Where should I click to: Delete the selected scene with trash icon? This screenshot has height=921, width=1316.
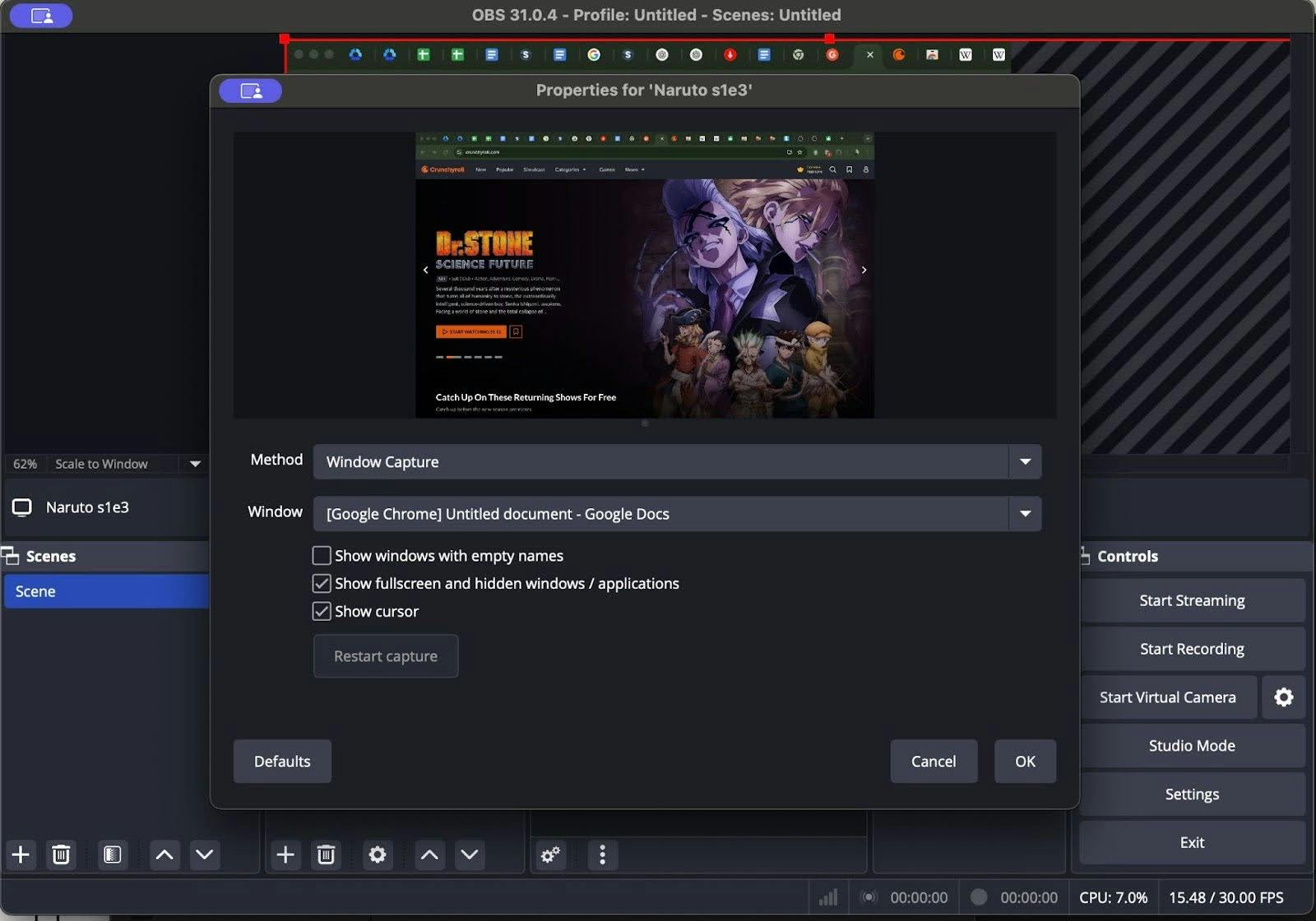point(61,855)
